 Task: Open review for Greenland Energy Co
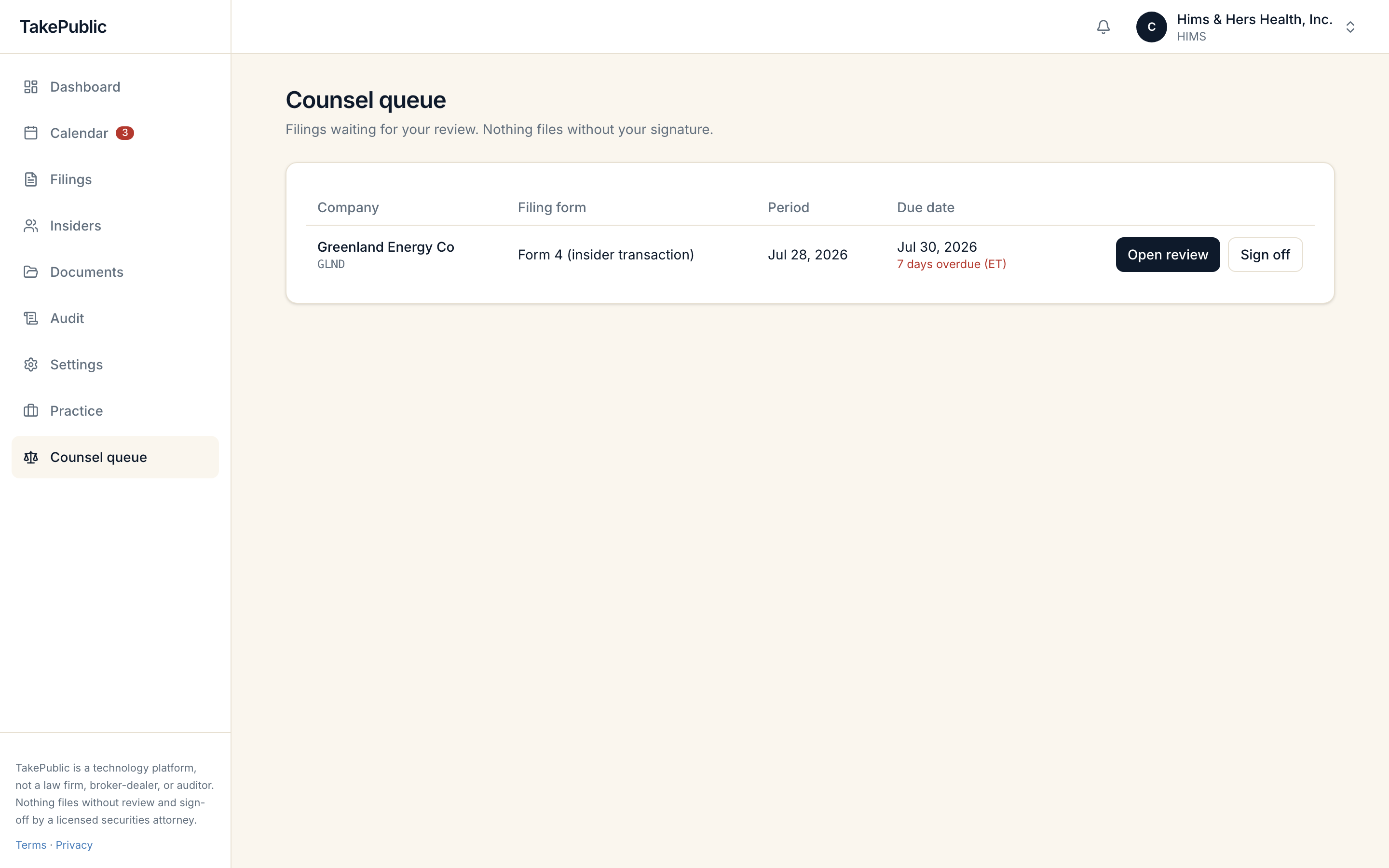click(1168, 255)
